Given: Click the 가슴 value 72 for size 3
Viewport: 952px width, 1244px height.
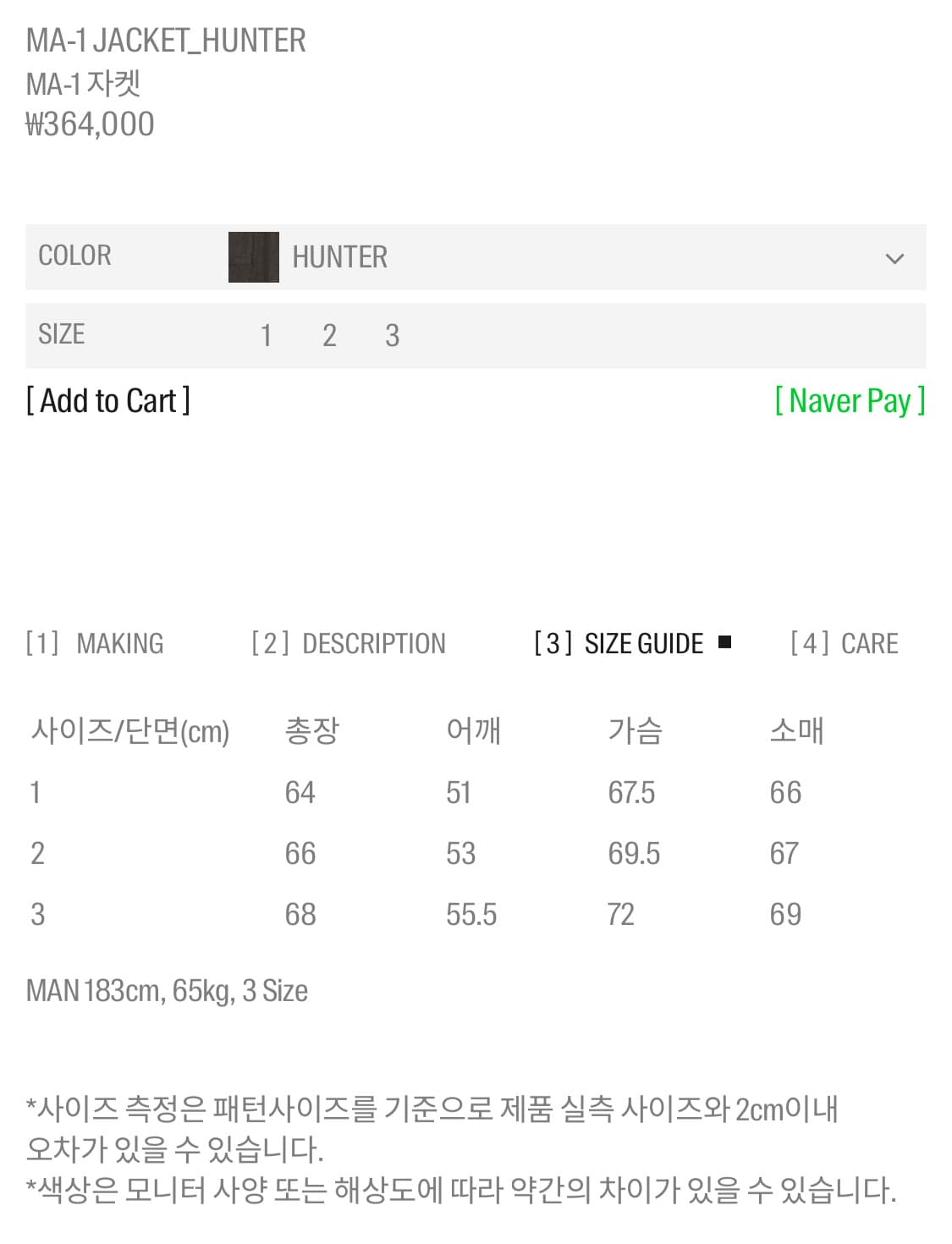Looking at the screenshot, I should pyautogui.click(x=620, y=915).
